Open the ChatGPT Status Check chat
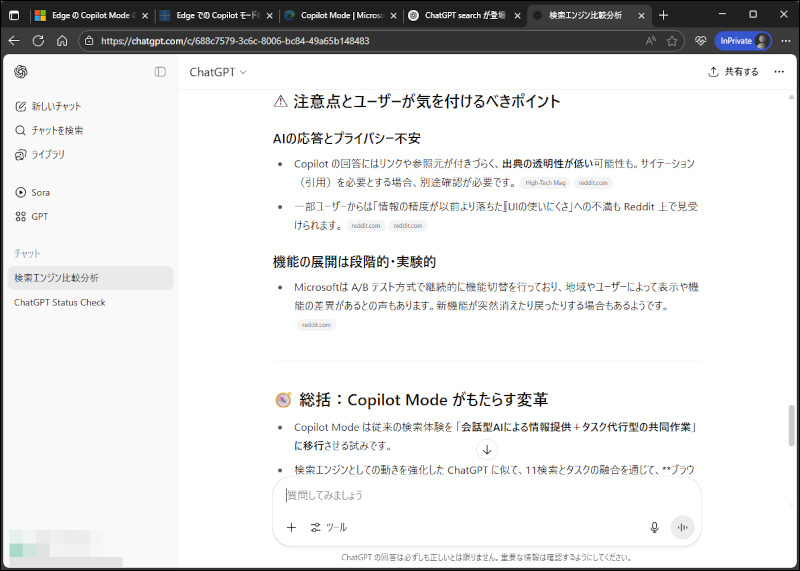Screen dimensions: 800x571 click(59, 302)
